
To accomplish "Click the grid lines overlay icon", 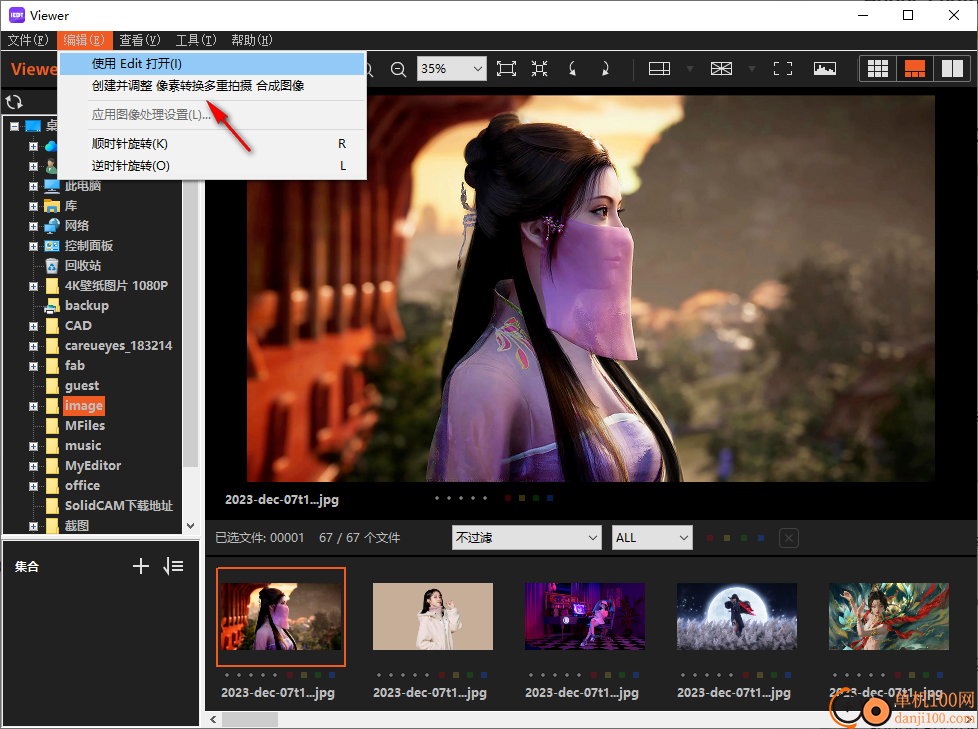I will (x=721, y=69).
